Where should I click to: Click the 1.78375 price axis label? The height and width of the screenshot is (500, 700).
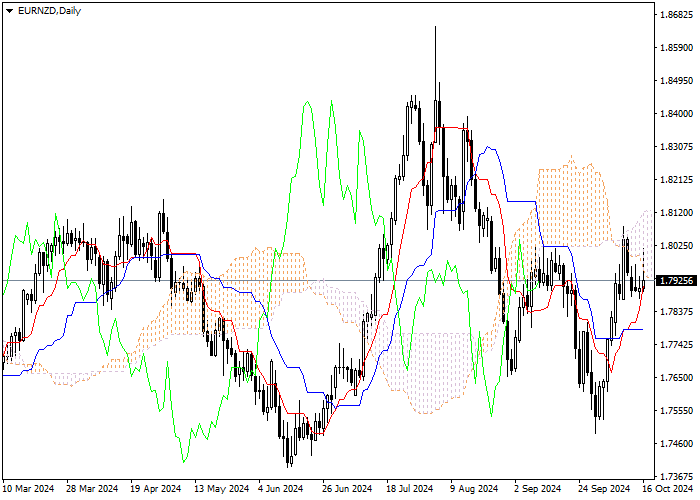point(676,312)
